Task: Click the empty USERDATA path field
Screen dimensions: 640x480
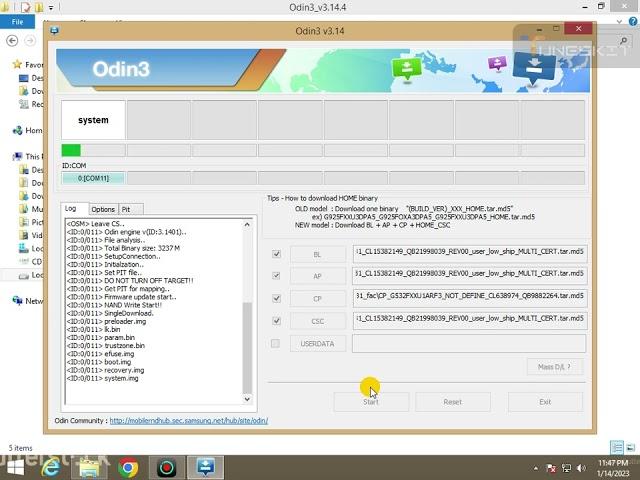Action: point(469,343)
